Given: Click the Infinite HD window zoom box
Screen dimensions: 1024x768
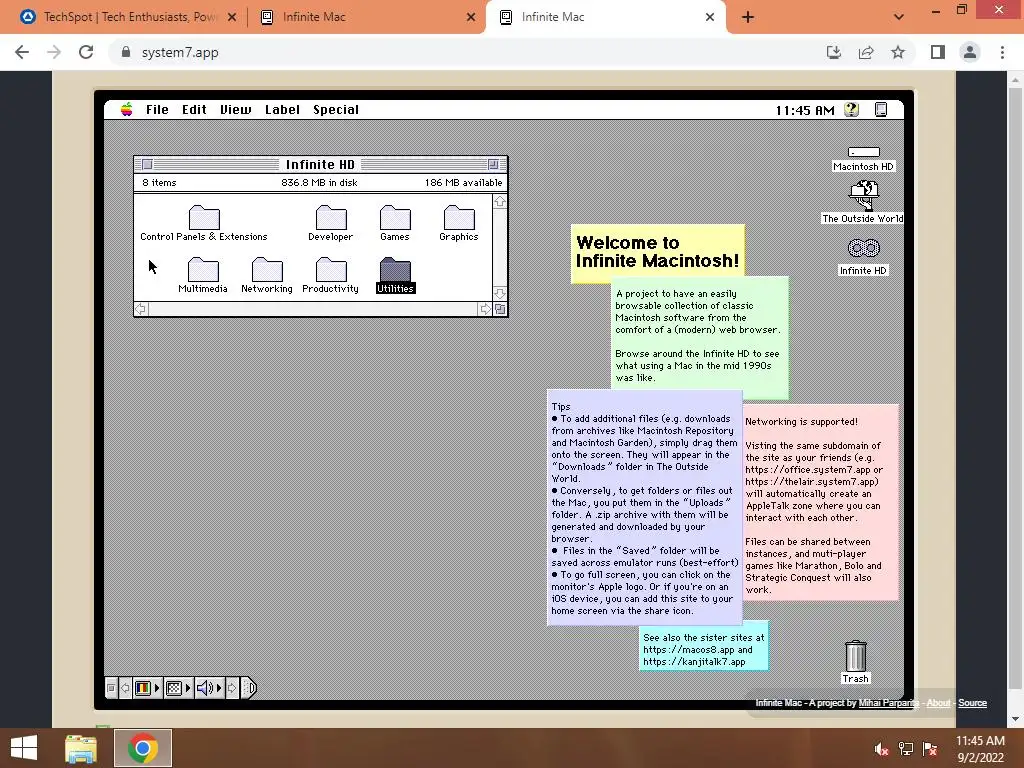Looking at the screenshot, I should pos(494,165).
